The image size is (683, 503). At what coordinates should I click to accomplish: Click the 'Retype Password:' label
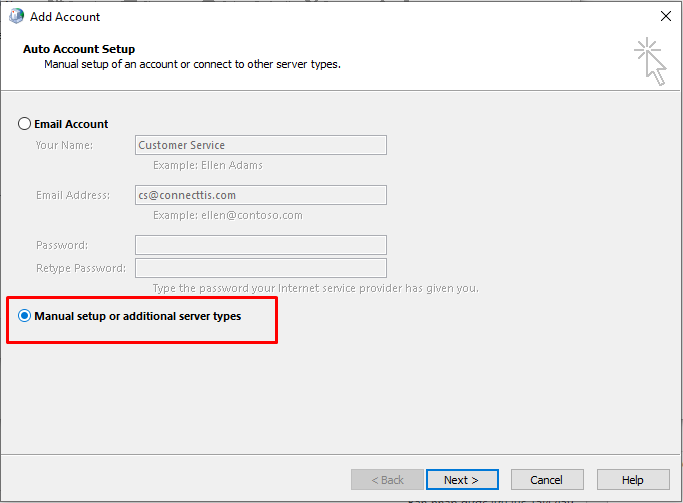point(81,268)
